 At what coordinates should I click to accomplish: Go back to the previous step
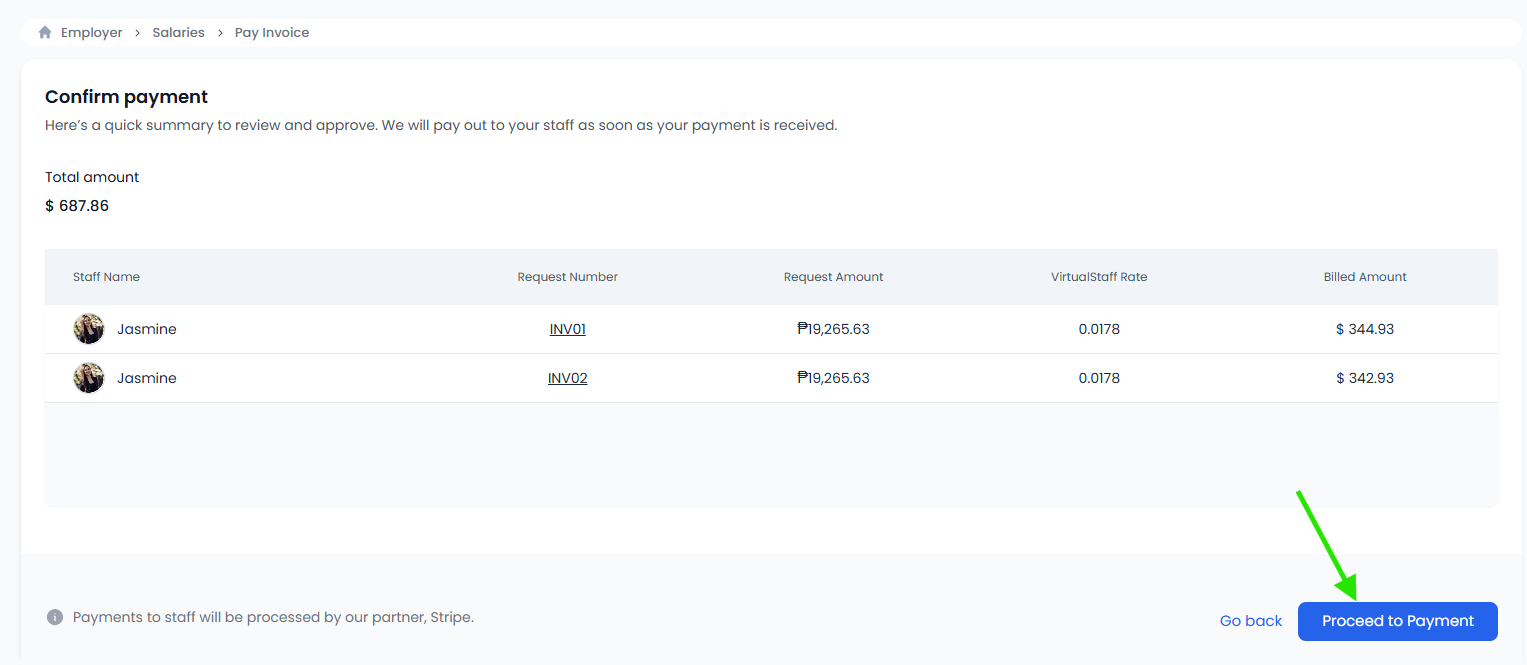click(1250, 621)
